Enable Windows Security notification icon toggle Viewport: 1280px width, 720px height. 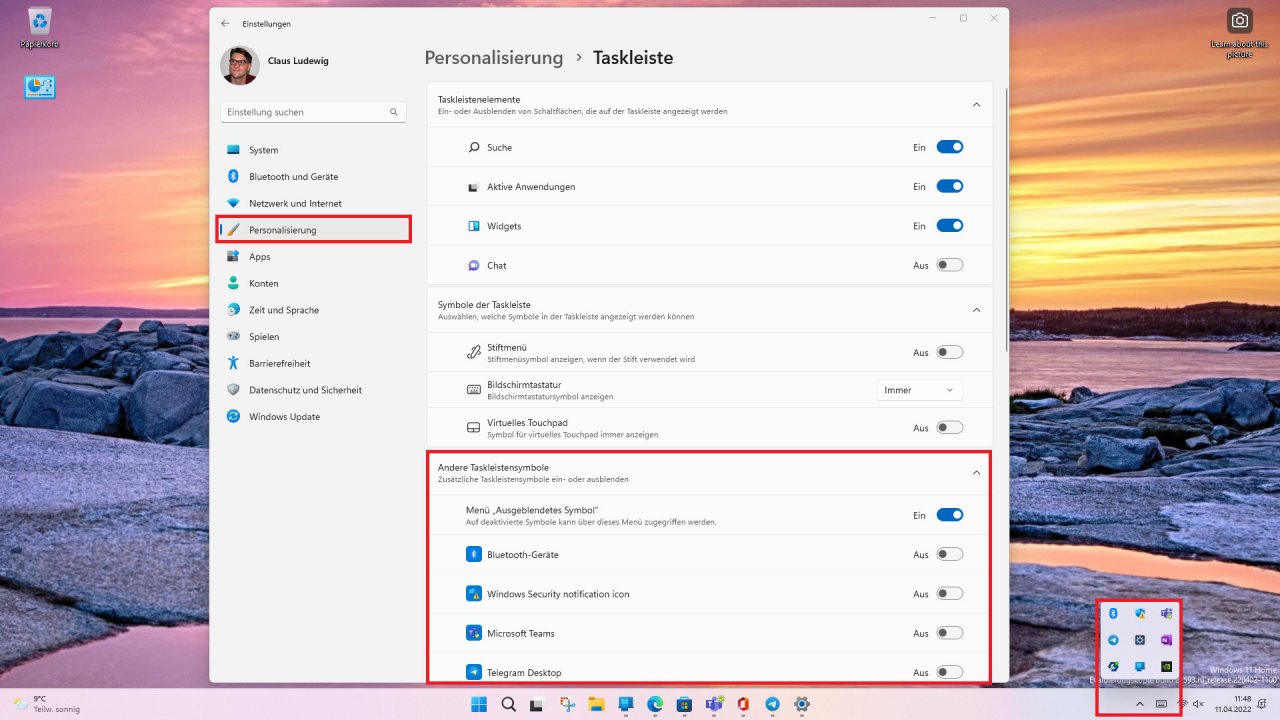(949, 594)
